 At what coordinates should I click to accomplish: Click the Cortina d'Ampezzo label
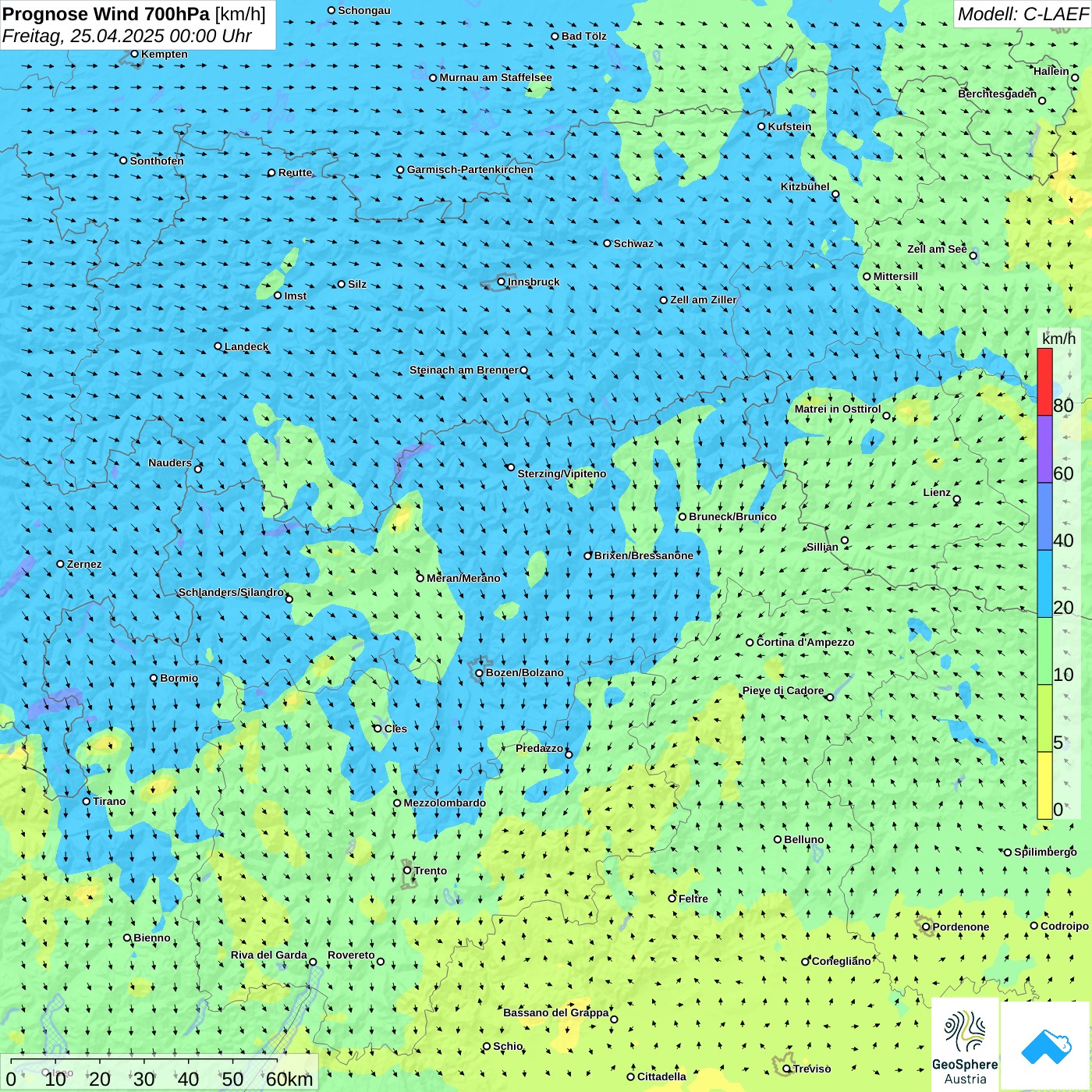805,642
